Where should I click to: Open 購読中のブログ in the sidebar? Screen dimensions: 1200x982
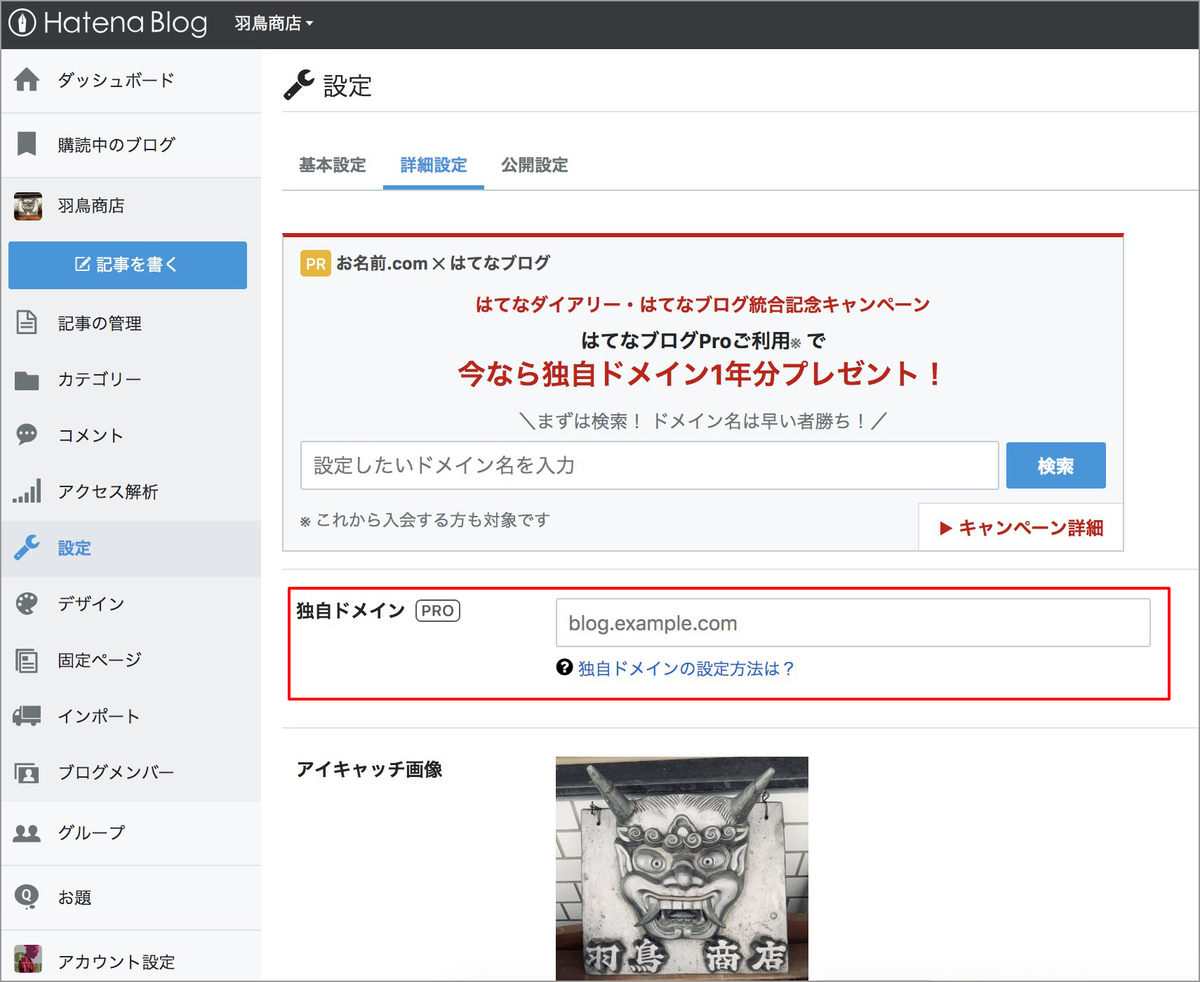(116, 144)
